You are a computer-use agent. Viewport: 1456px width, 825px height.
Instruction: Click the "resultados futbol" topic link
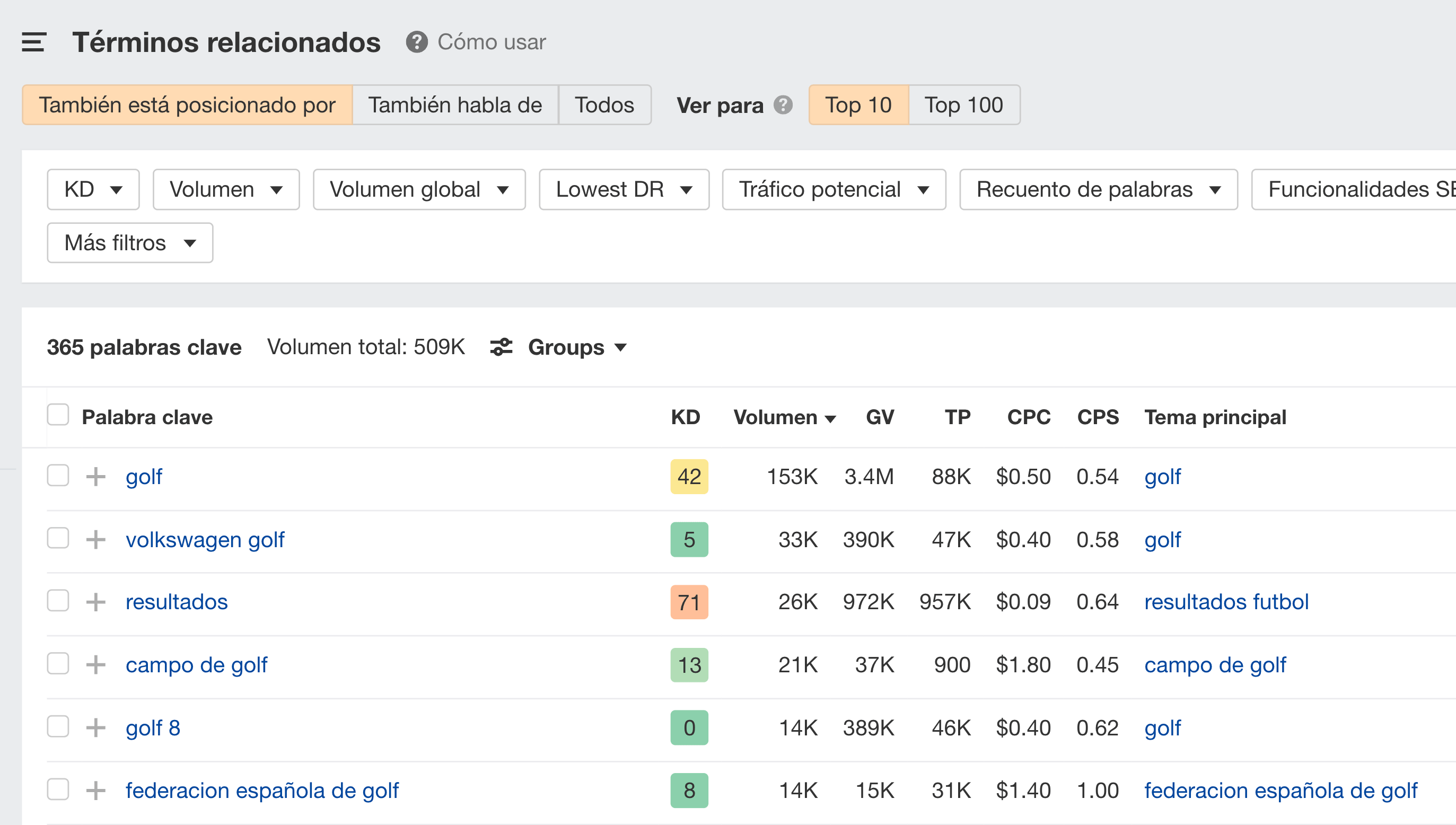(x=1227, y=602)
